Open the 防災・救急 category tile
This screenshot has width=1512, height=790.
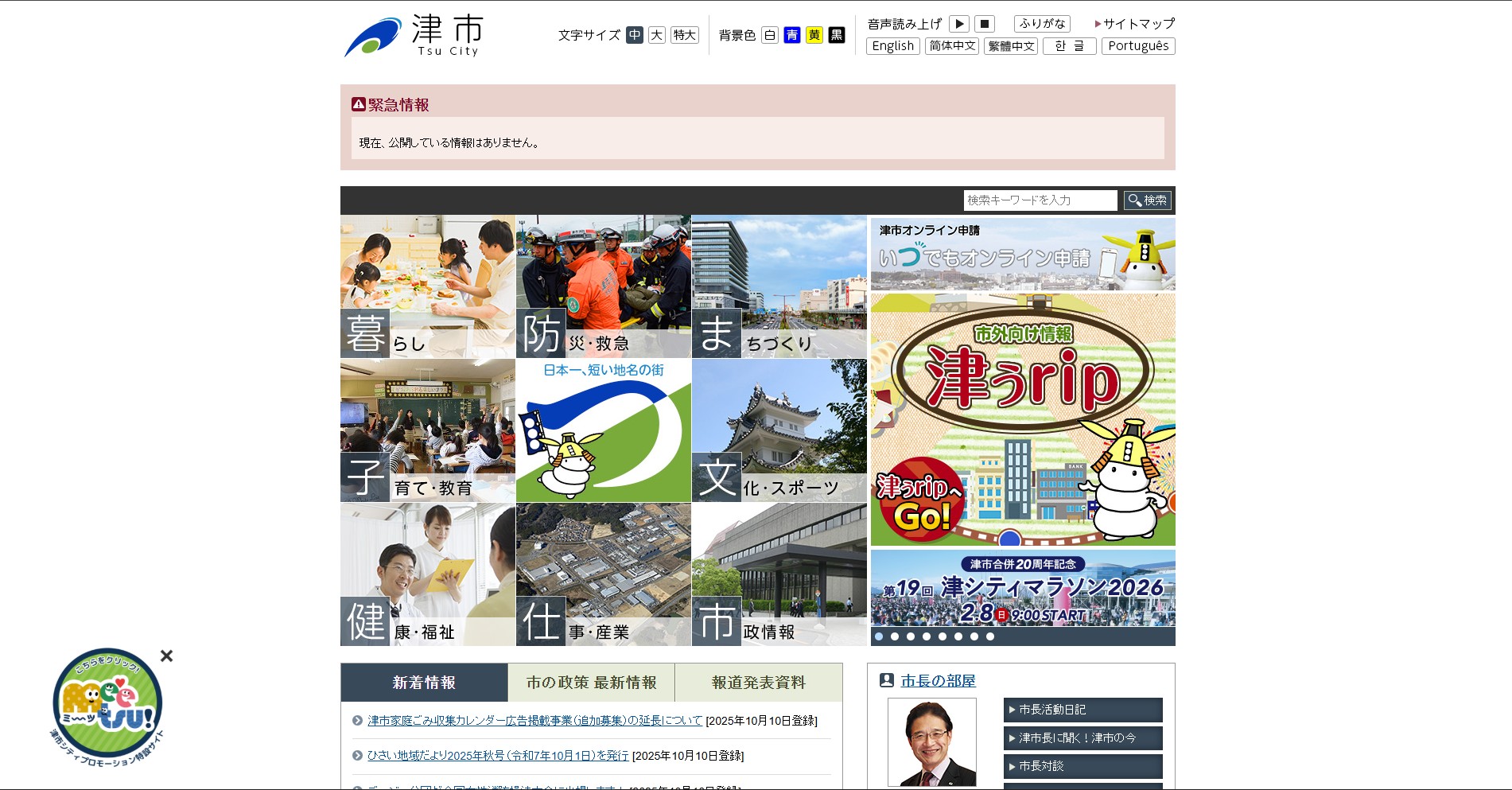point(604,286)
